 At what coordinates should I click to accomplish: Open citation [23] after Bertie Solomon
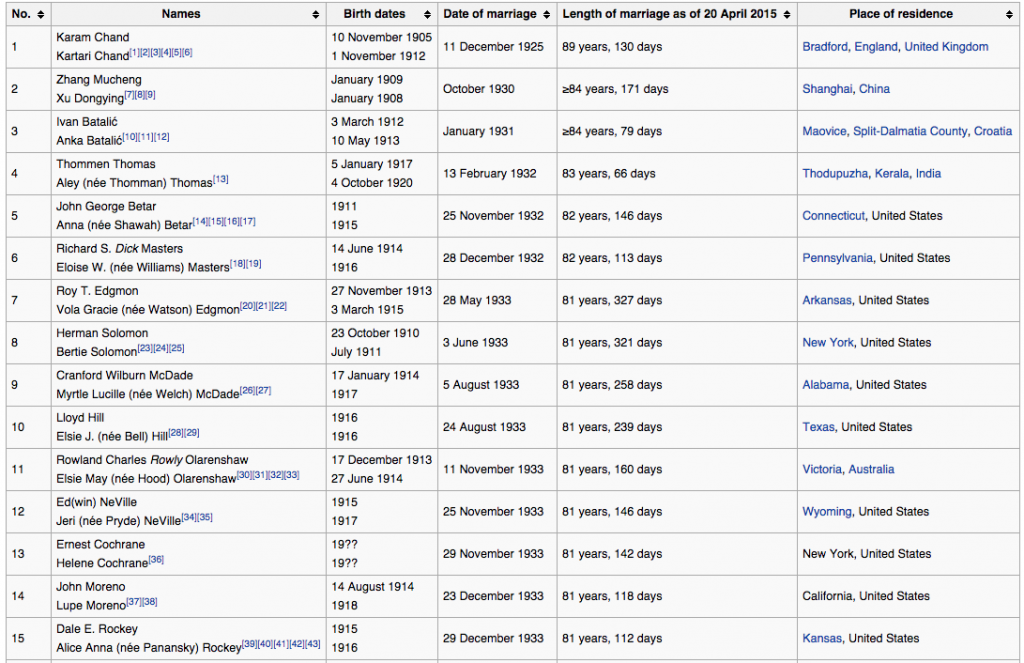(x=145, y=348)
